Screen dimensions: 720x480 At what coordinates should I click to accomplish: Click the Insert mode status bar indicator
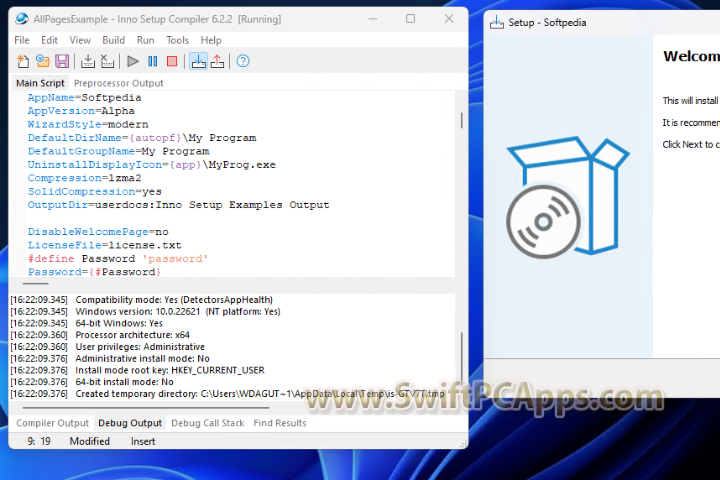[143, 441]
